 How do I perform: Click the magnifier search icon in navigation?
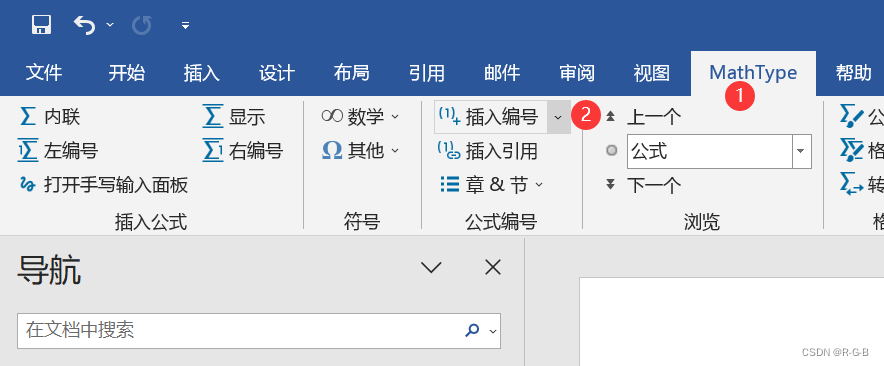coord(471,330)
